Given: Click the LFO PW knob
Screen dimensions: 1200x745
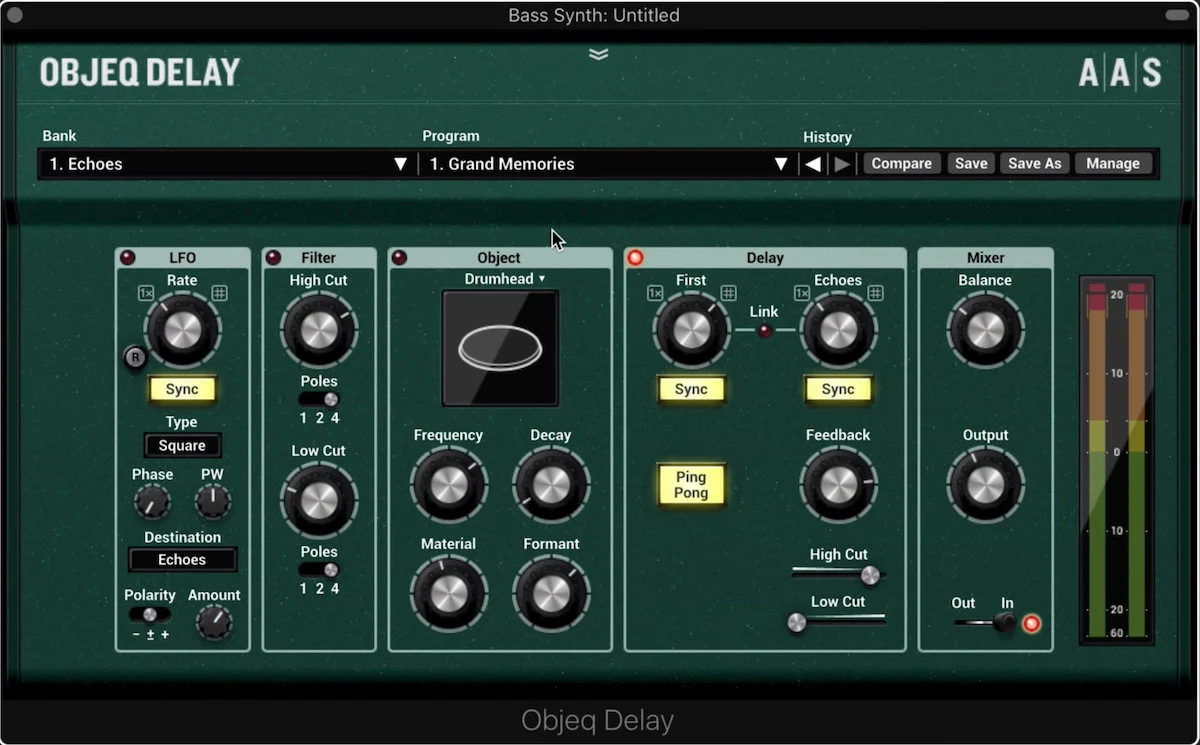Looking at the screenshot, I should (213, 502).
